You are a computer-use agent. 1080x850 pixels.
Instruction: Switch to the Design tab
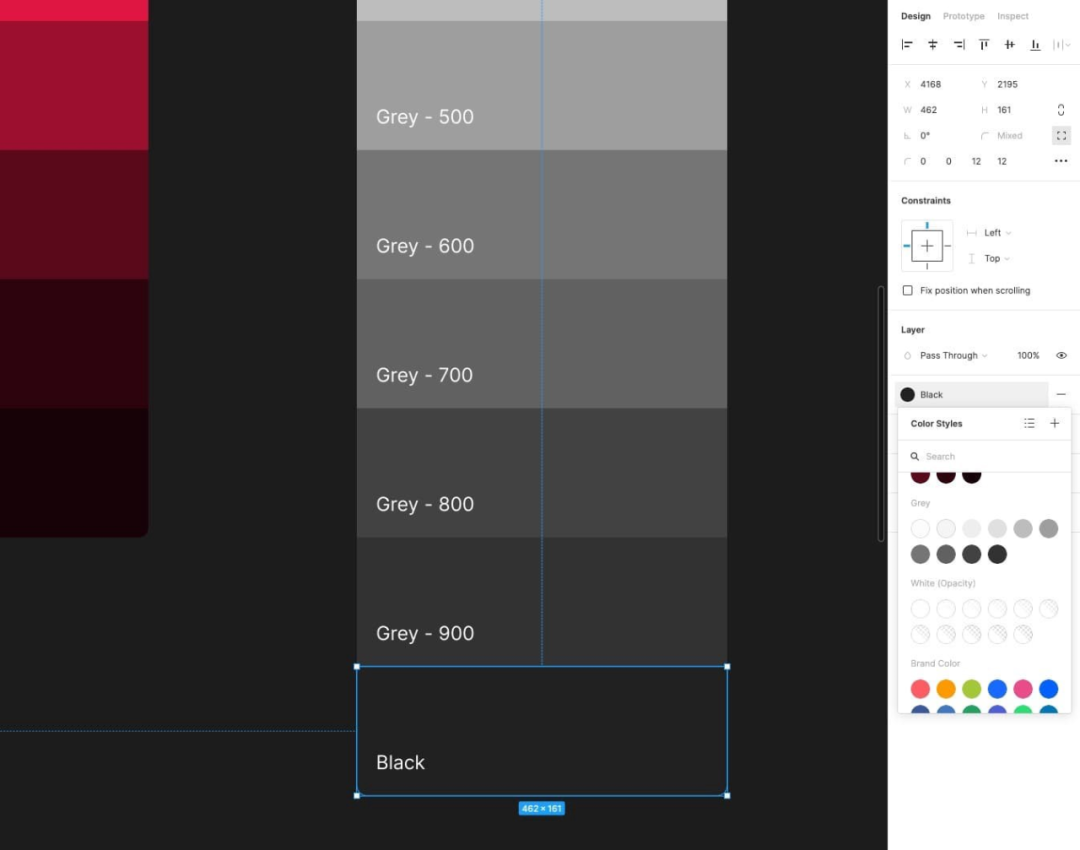click(x=915, y=16)
